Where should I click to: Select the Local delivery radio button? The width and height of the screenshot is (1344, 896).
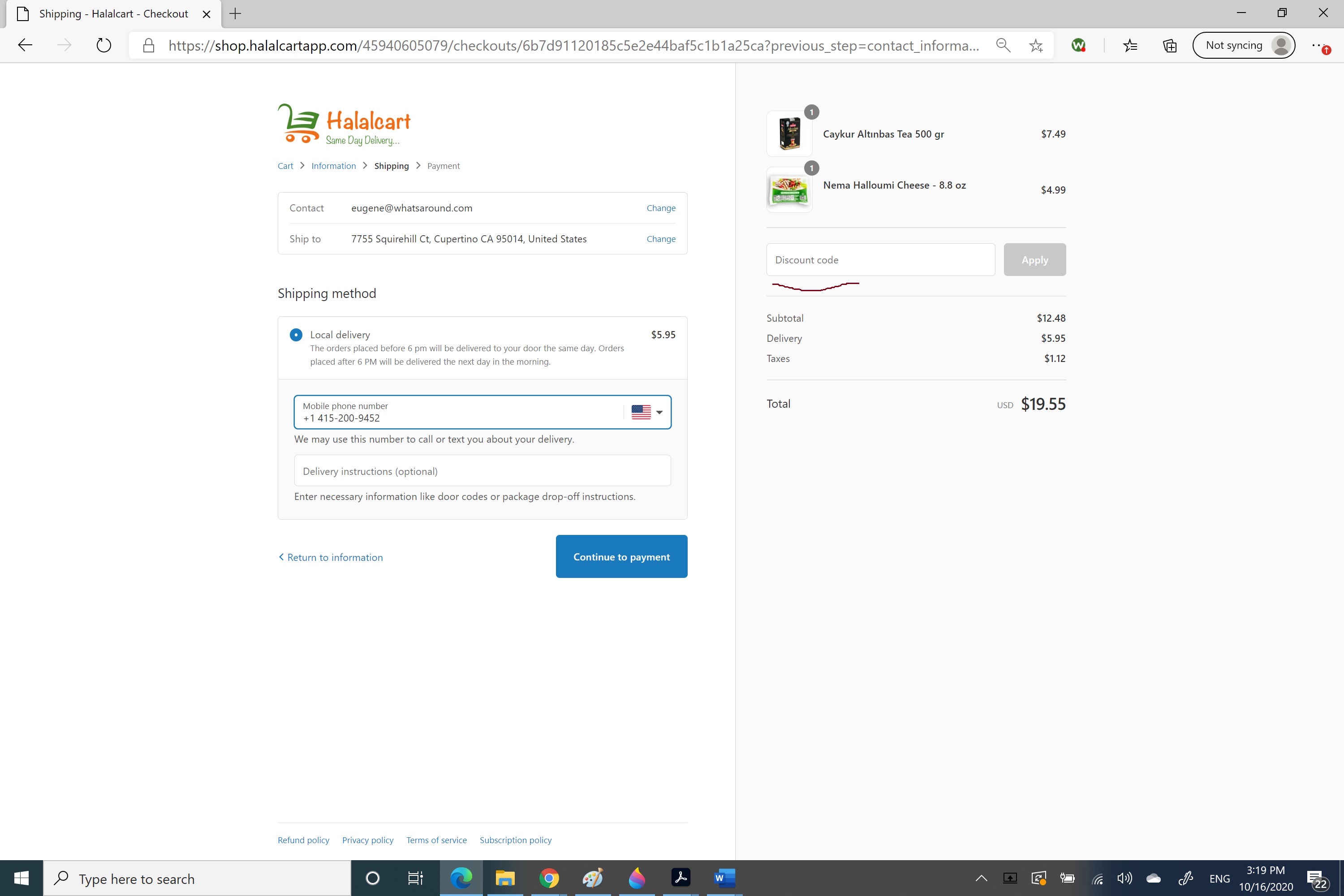tap(296, 335)
